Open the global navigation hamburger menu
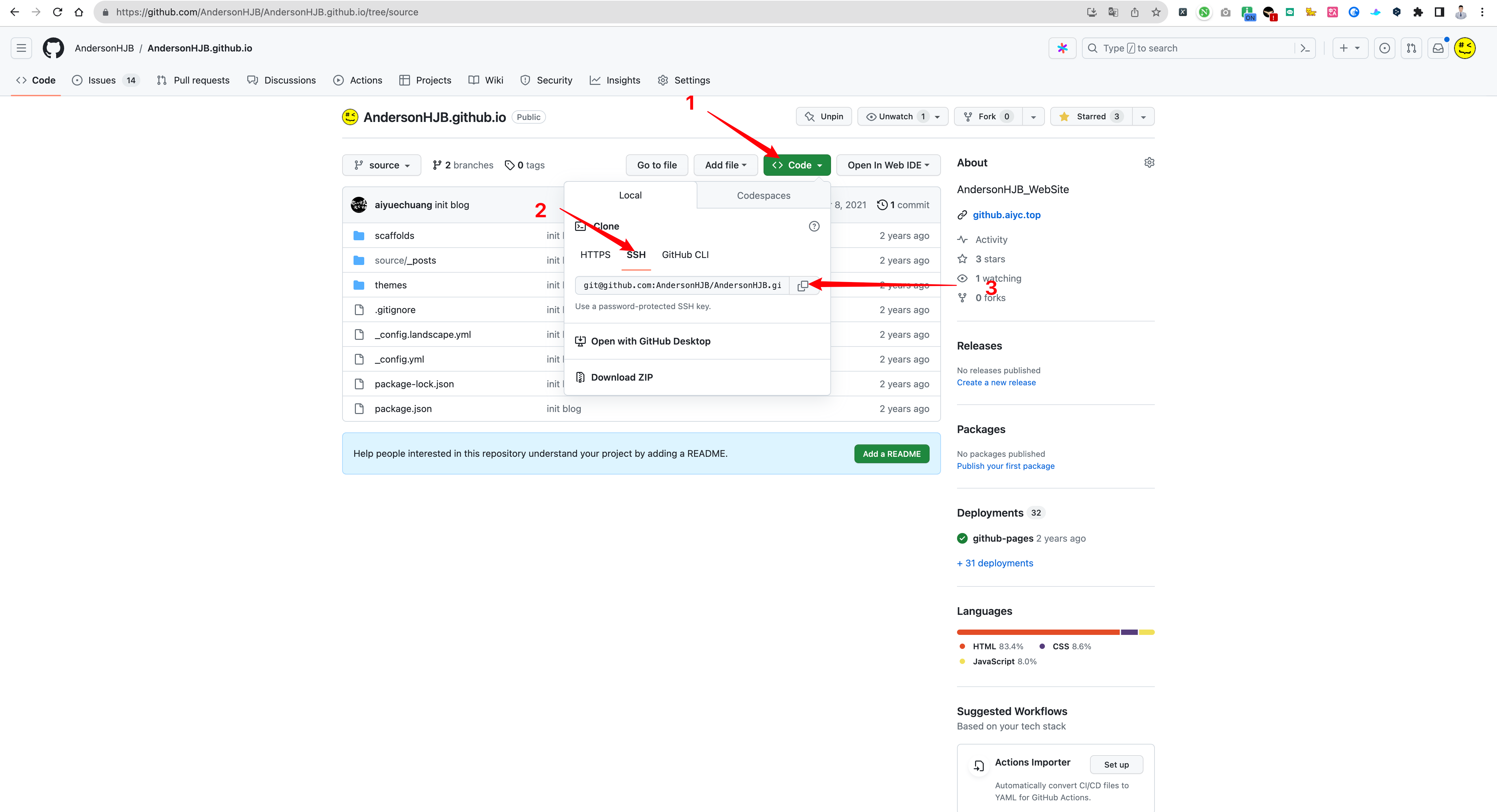The image size is (1497, 812). coord(21,48)
